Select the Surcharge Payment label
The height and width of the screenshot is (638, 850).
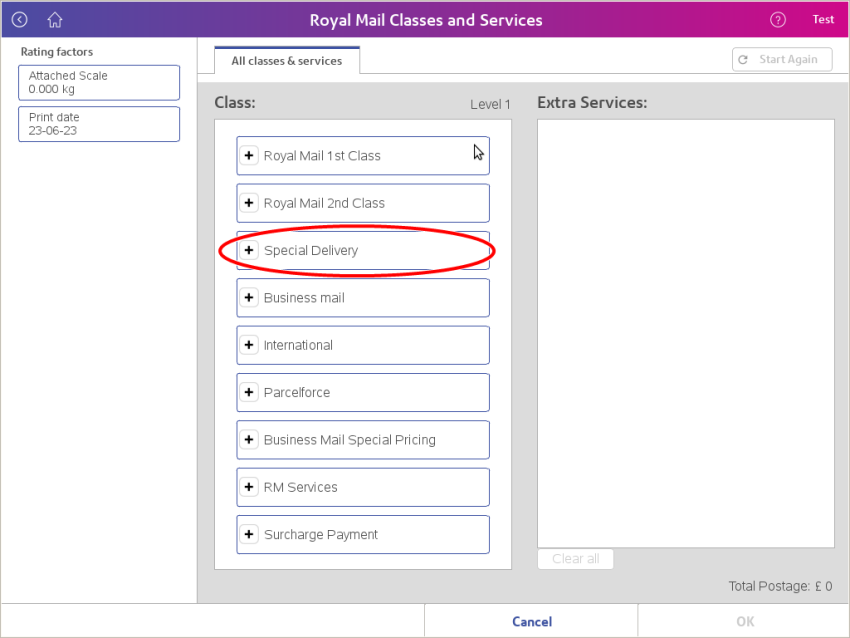pos(320,534)
